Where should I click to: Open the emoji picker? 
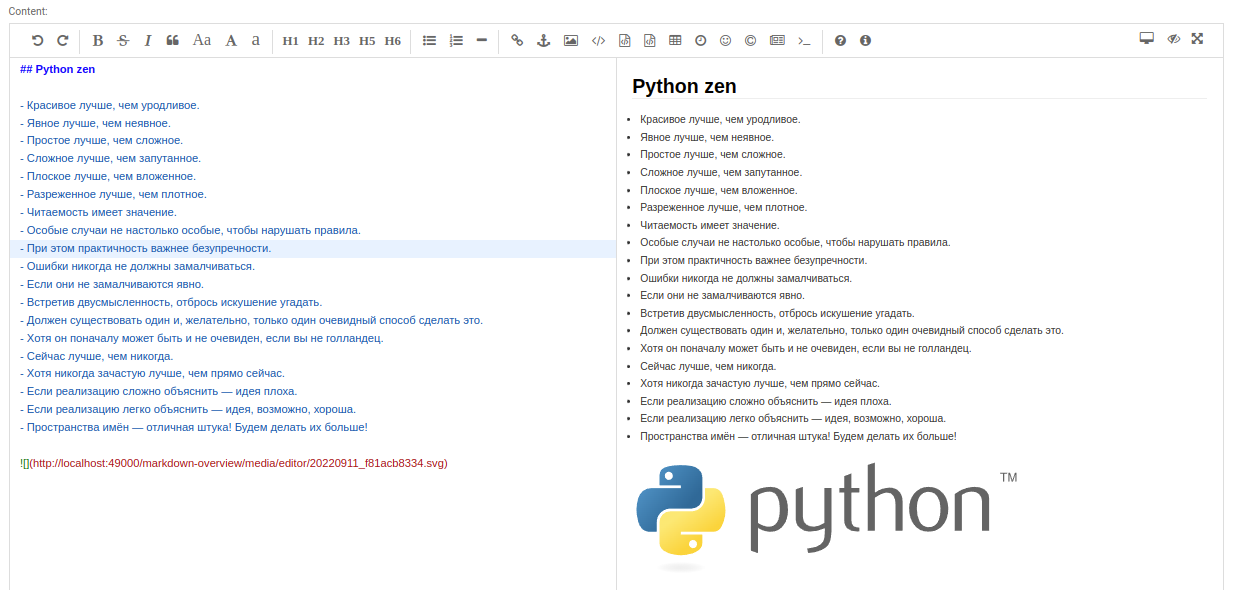click(725, 41)
